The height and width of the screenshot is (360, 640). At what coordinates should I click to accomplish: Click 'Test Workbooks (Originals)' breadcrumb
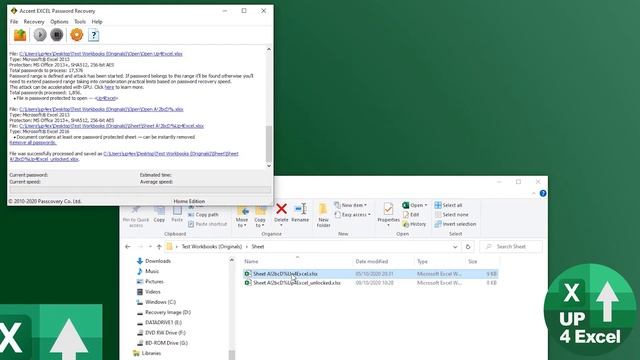click(211, 247)
